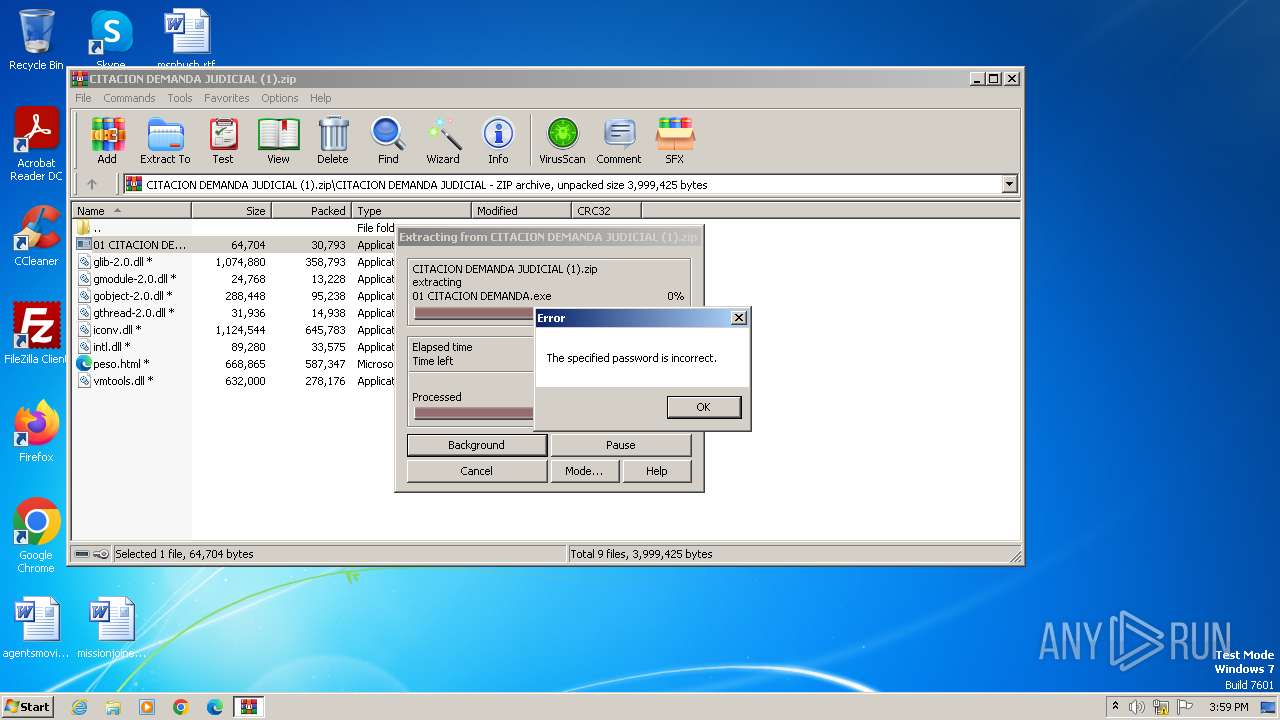This screenshot has width=1280, height=720.
Task: Click the Chrome icon in the taskbar
Action: pyautogui.click(x=181, y=707)
